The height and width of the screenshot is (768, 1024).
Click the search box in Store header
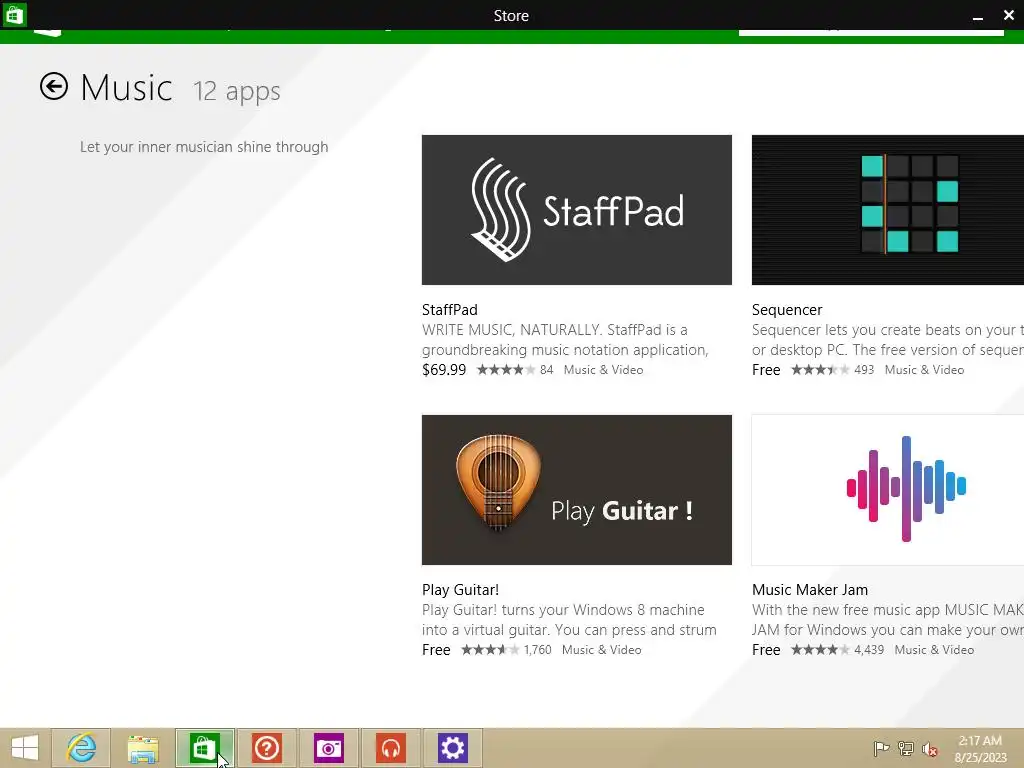tap(871, 31)
